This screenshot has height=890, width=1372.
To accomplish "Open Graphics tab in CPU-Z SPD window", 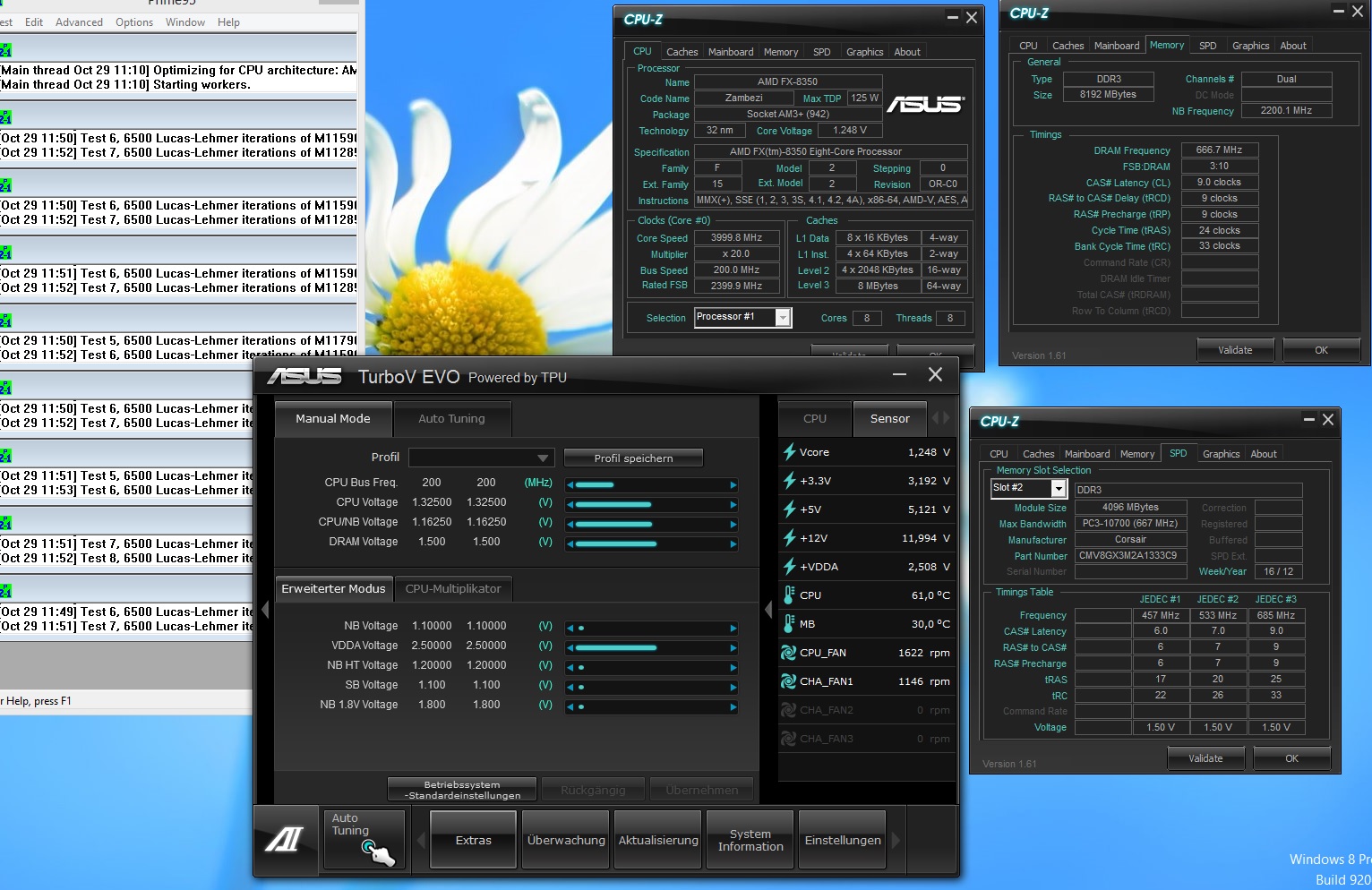I will tap(1221, 454).
